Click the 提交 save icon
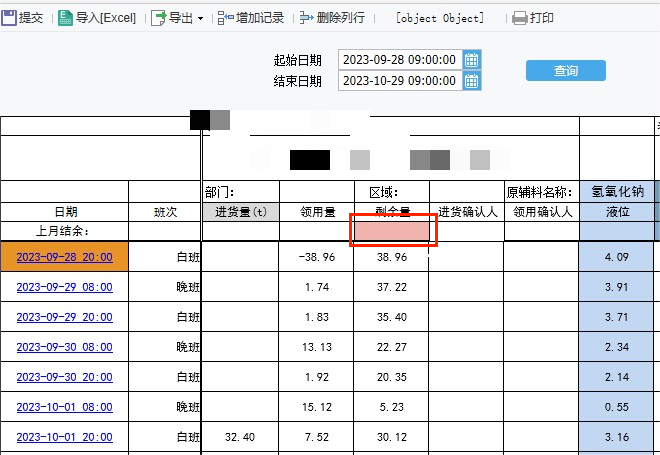Screen dimensions: 660x455 pyautogui.click(x=8, y=18)
